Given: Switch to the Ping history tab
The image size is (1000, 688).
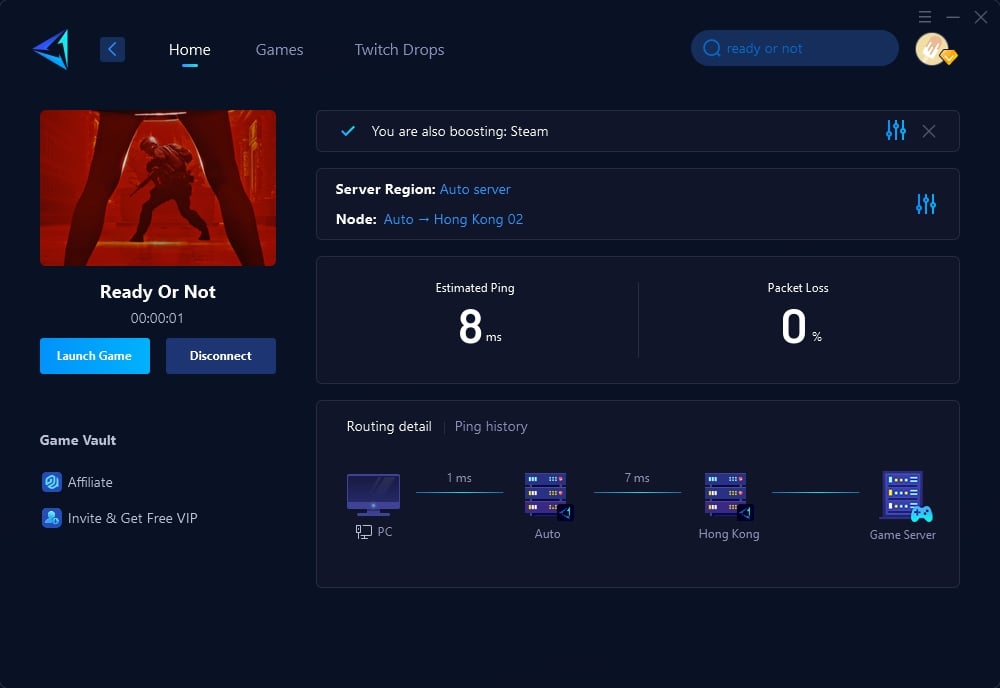Looking at the screenshot, I should (x=491, y=427).
